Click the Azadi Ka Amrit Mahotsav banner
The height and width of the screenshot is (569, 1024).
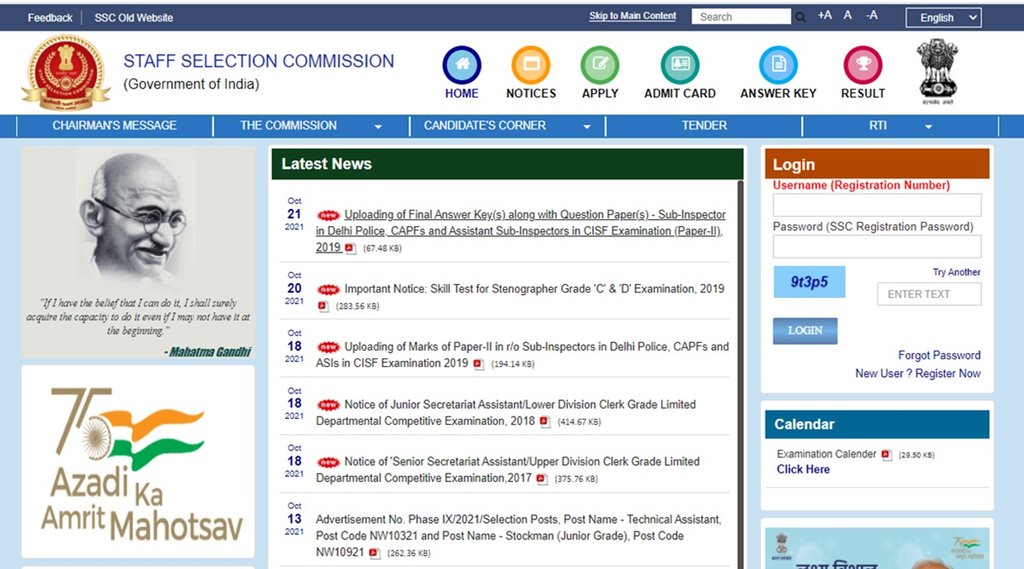click(x=138, y=461)
